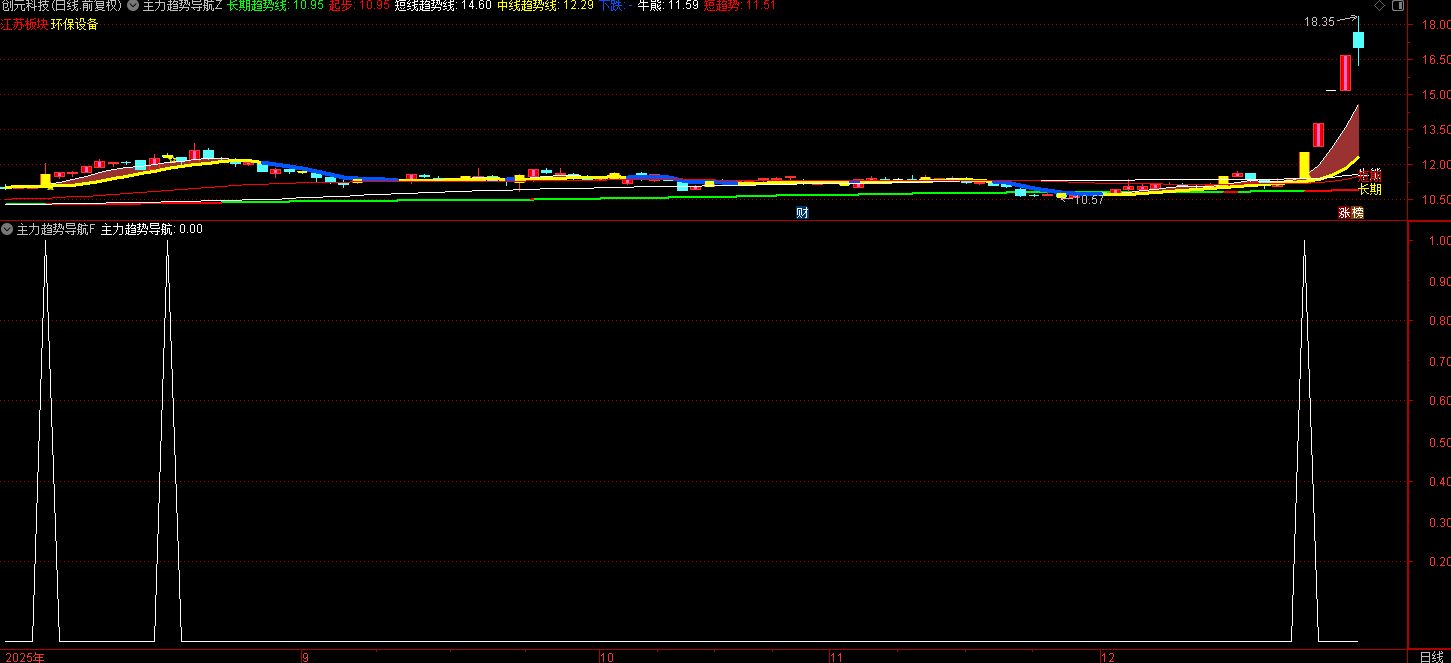Click the 1.00 level on indicator axis
The image size is (1451, 663).
pos(1438,241)
